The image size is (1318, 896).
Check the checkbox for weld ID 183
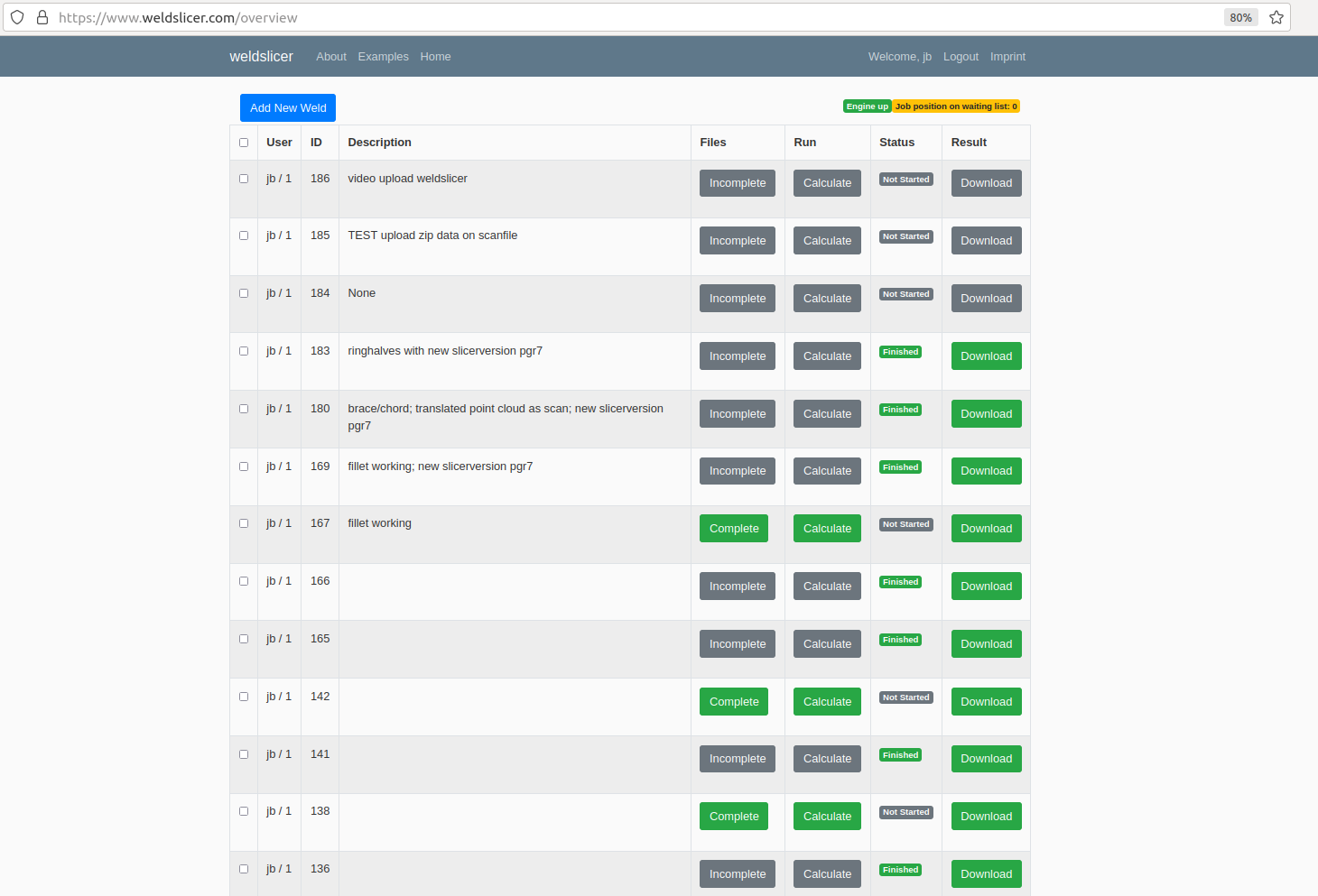click(244, 351)
